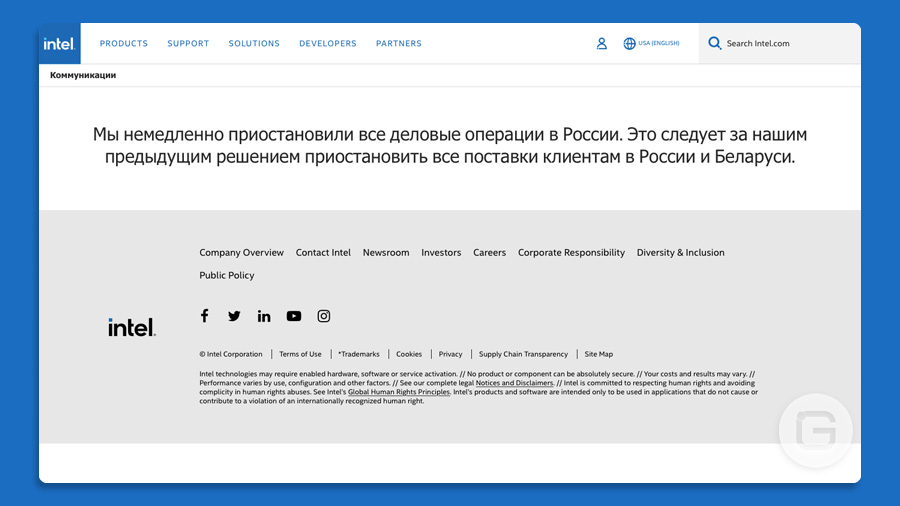Go to the Newsroom link
The height and width of the screenshot is (506, 900).
click(386, 252)
